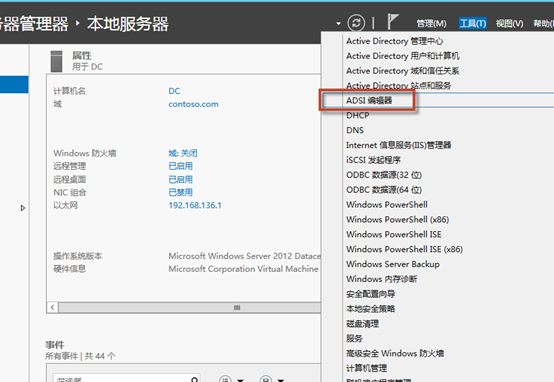This screenshot has height=382, width=554.
Task: Open 磁盘清理
Action: pos(363,323)
